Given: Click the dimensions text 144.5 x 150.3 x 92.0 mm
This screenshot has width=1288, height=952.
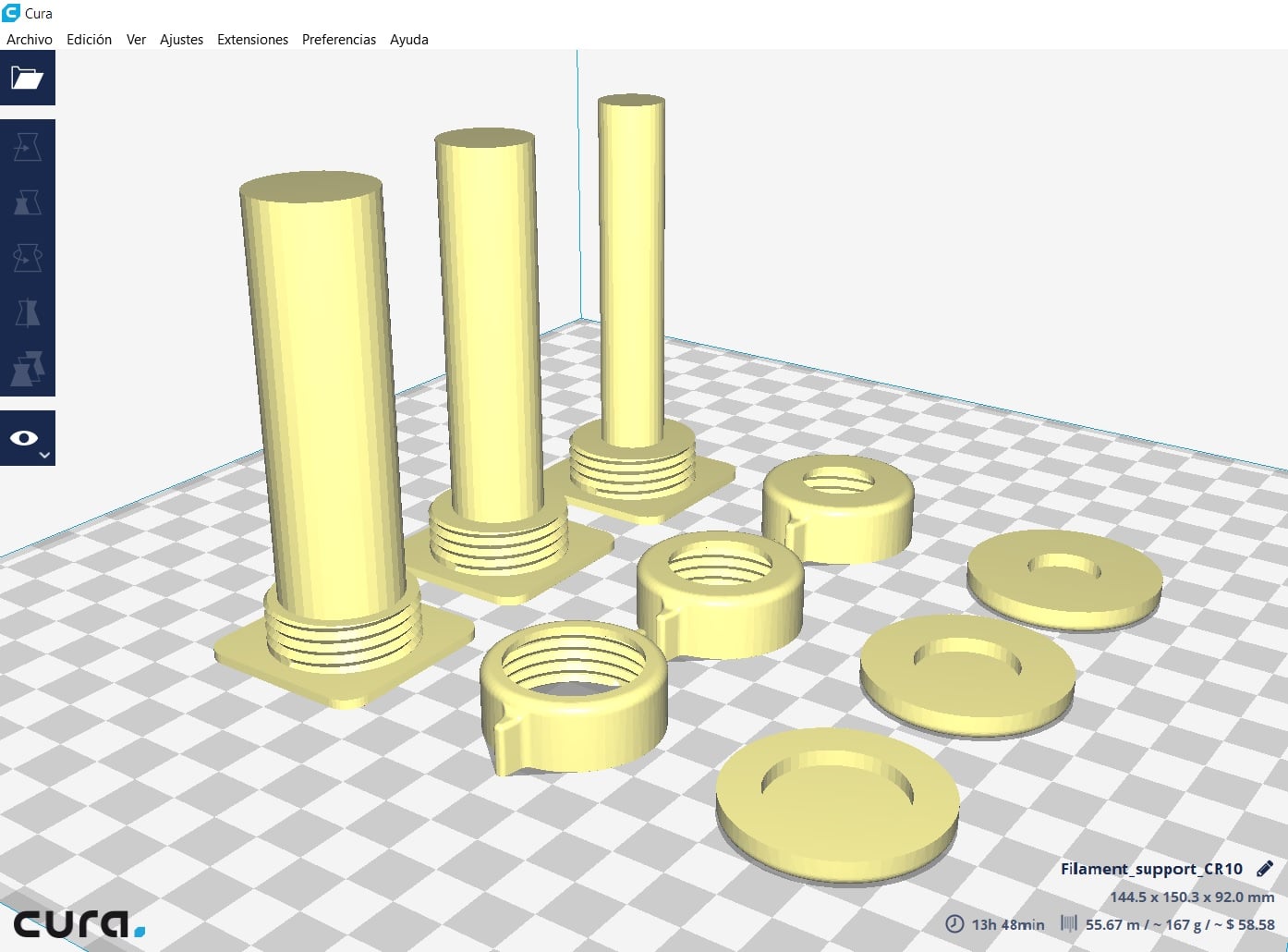Looking at the screenshot, I should pos(1192,897).
